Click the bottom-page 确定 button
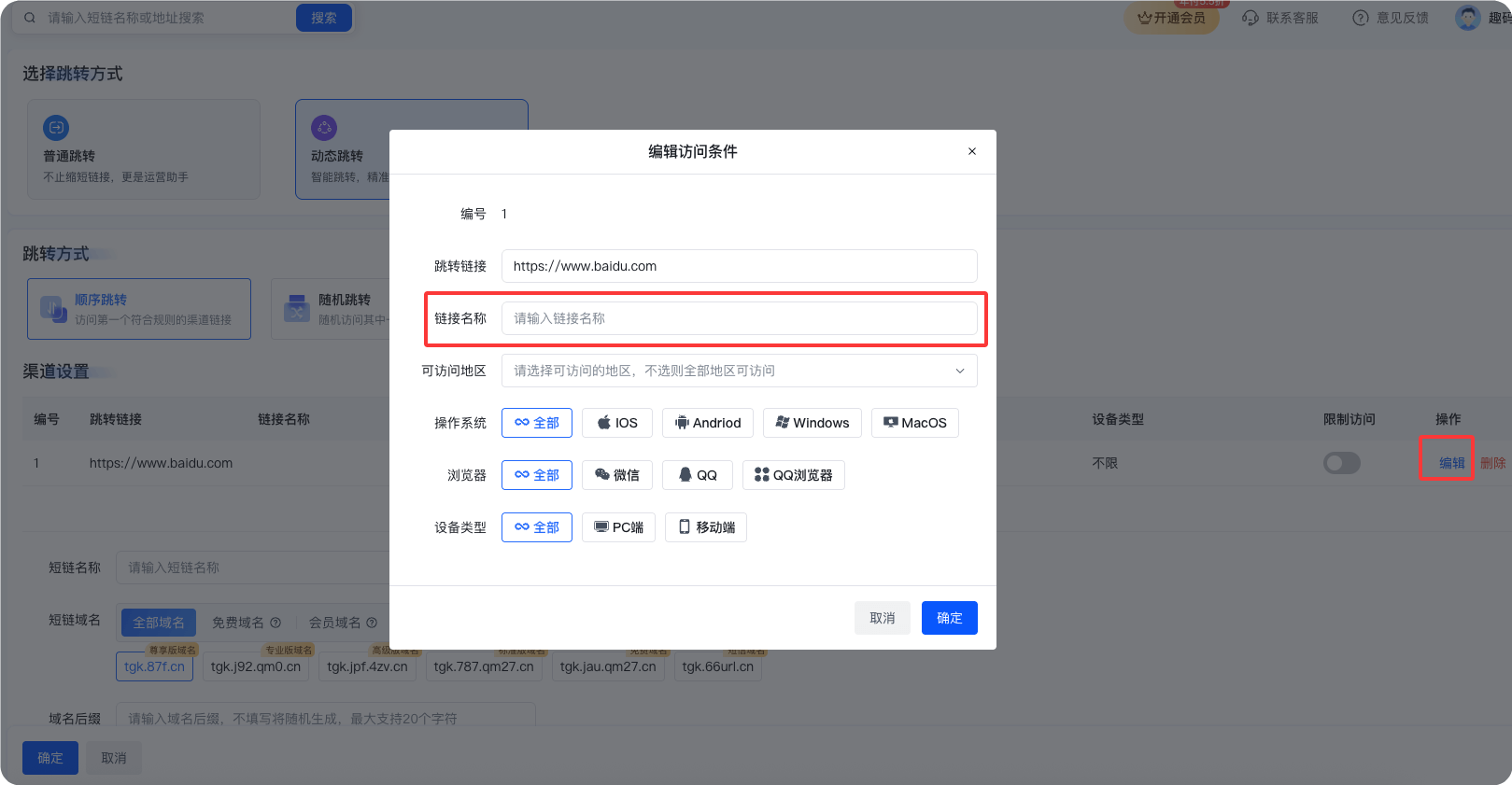The height and width of the screenshot is (785, 1512). coord(50,758)
